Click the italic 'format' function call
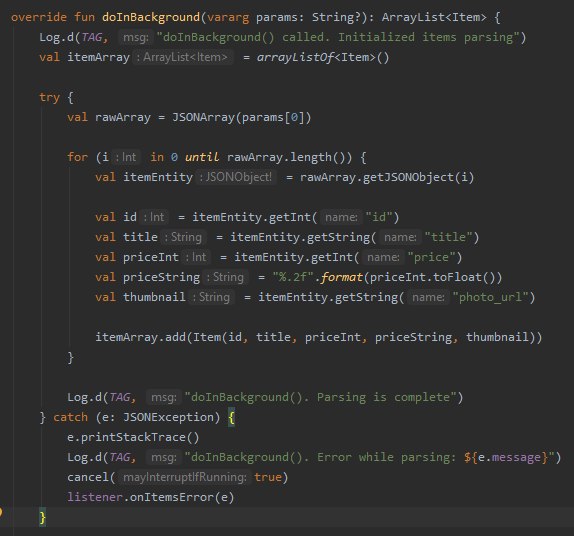574x536 pixels. [x=342, y=277]
